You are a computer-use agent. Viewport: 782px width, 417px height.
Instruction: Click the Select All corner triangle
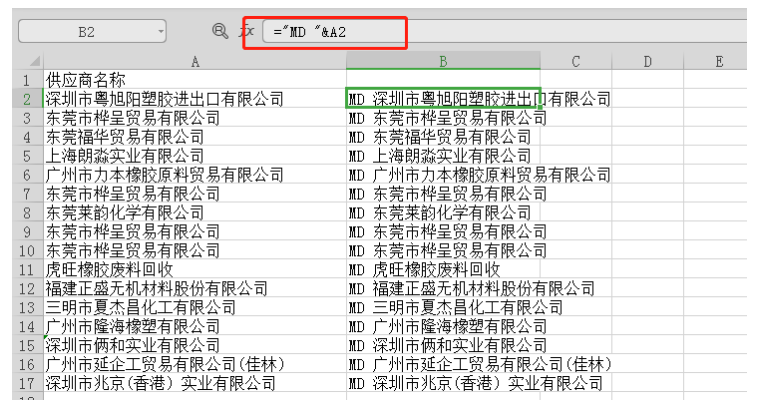(x=34, y=61)
